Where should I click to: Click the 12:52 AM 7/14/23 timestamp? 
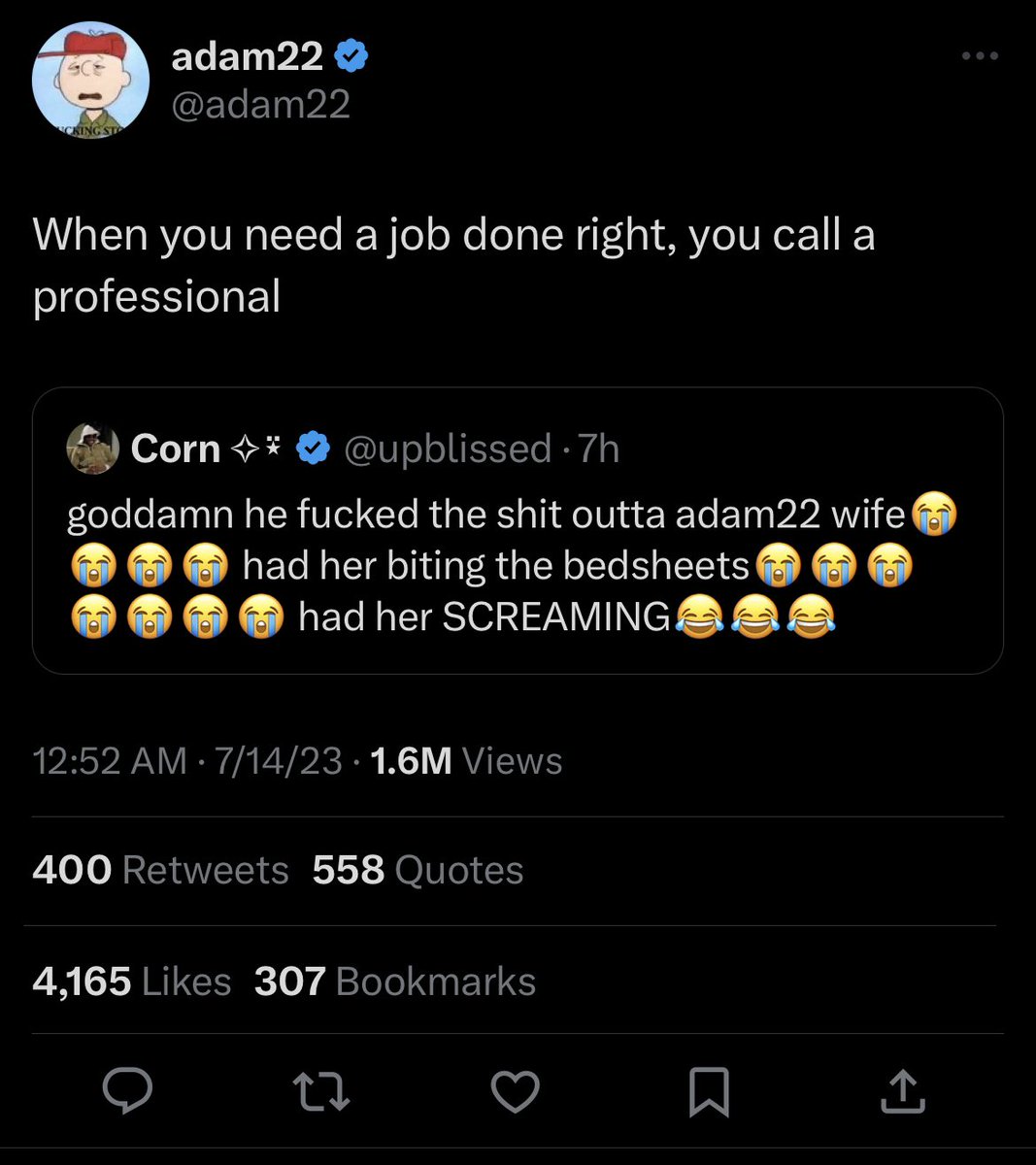point(187,761)
